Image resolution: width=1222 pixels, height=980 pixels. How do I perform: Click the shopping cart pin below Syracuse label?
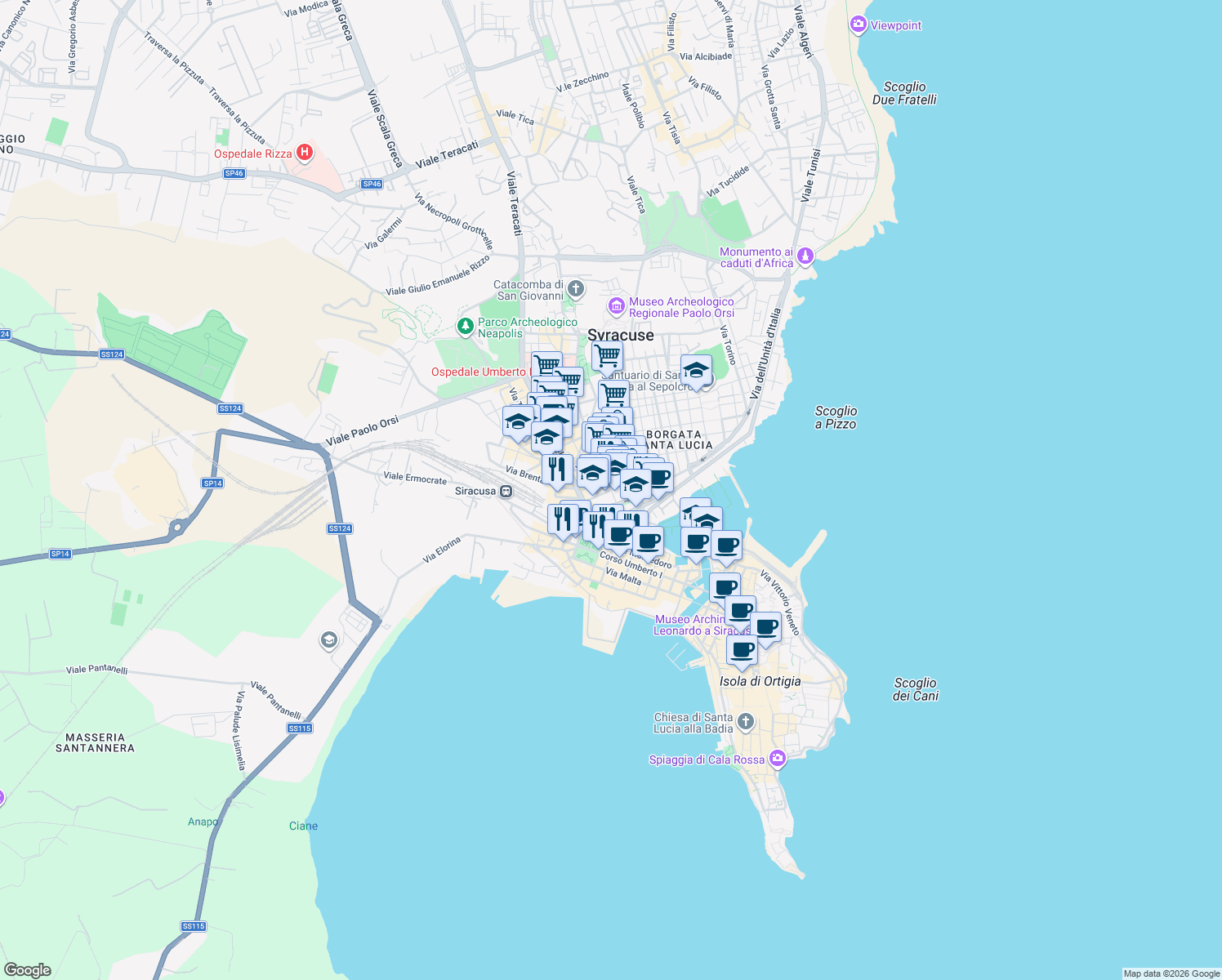point(607,354)
